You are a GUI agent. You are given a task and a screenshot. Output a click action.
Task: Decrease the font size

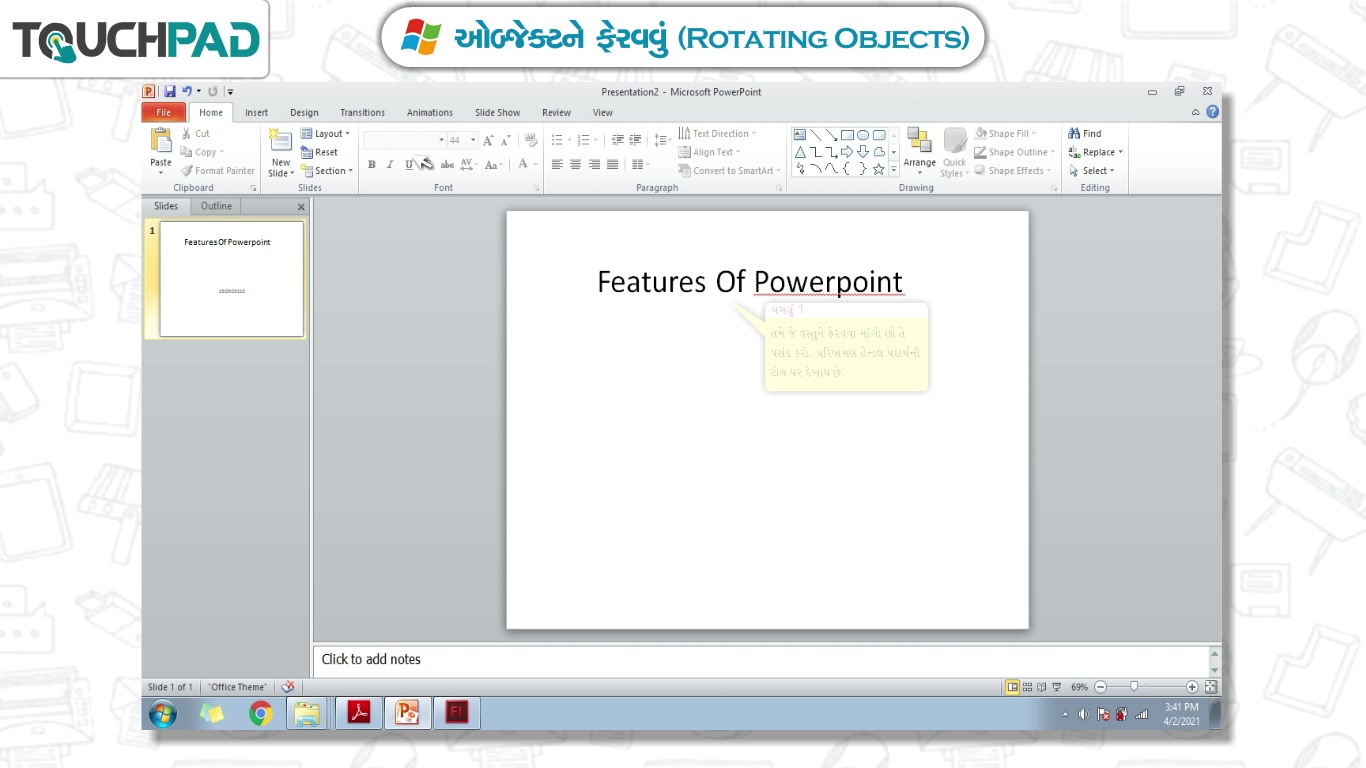[506, 141]
